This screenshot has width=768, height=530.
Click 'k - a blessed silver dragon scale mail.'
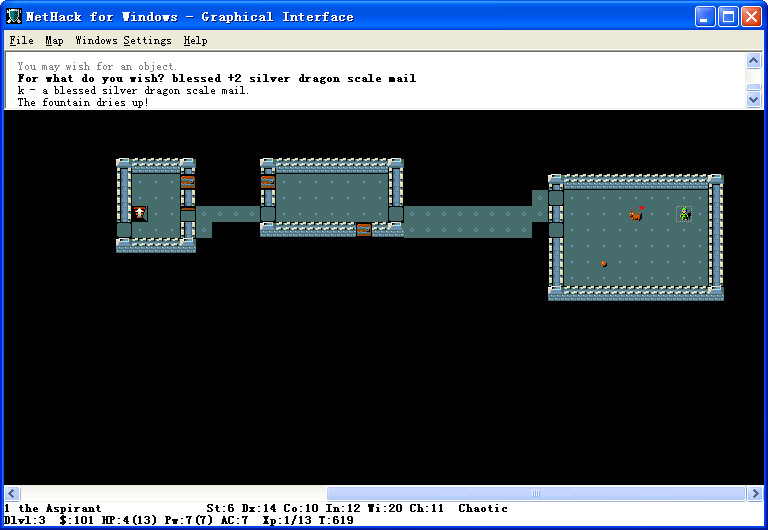(133, 91)
